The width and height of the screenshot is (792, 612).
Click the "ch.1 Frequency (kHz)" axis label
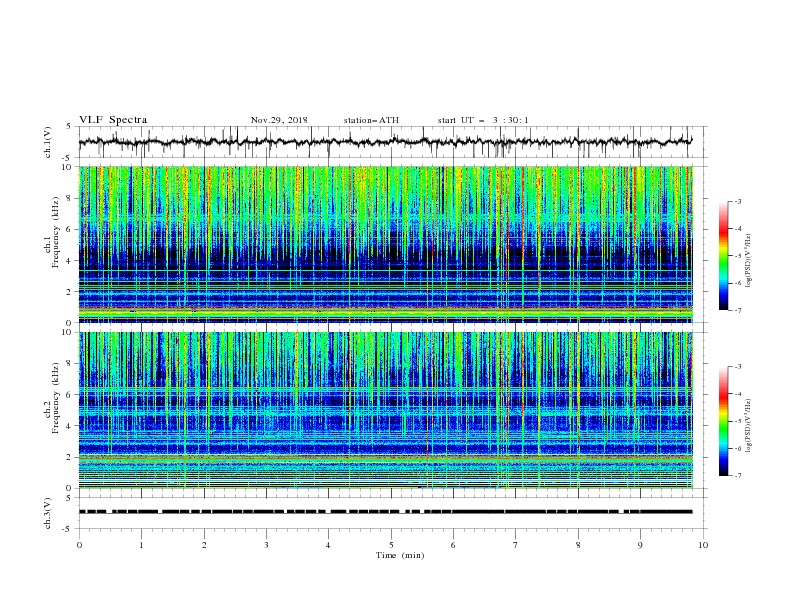[x=52, y=230]
